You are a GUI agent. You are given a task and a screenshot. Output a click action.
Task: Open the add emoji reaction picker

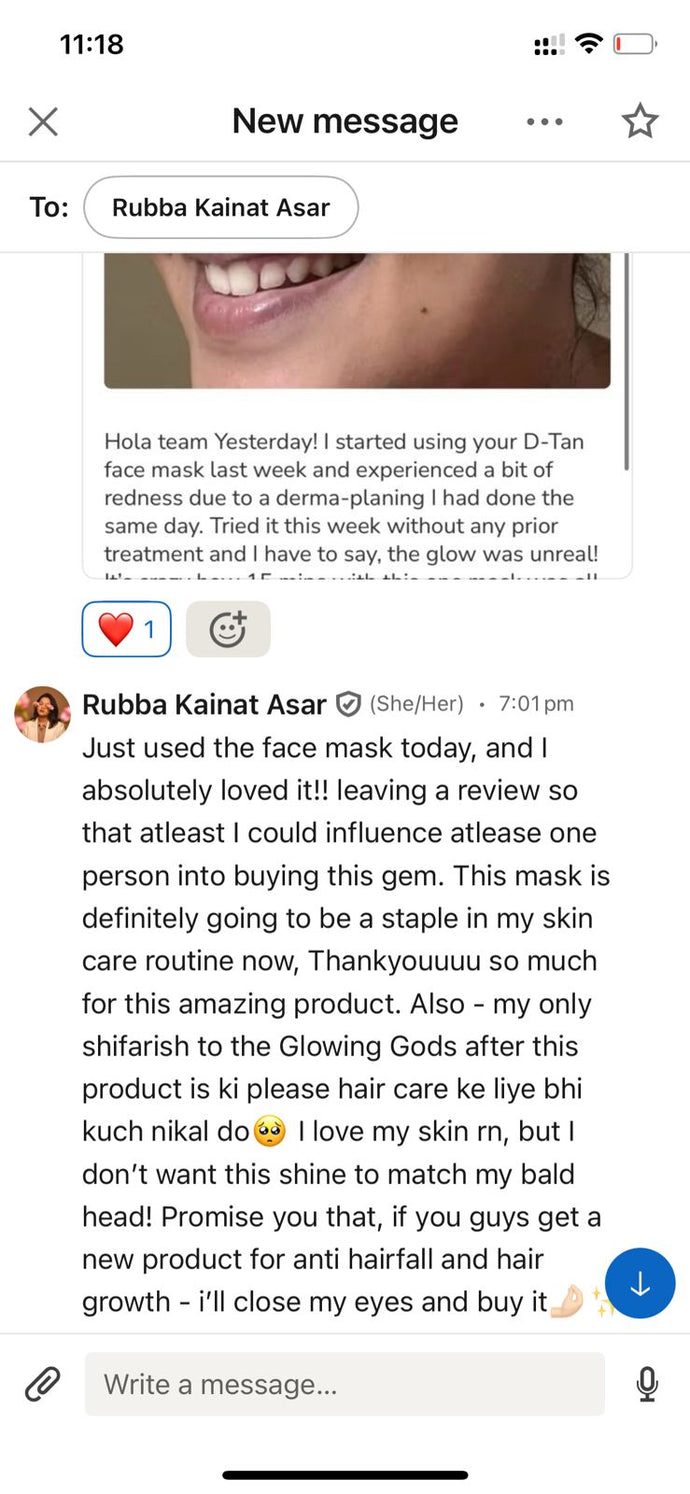228,630
